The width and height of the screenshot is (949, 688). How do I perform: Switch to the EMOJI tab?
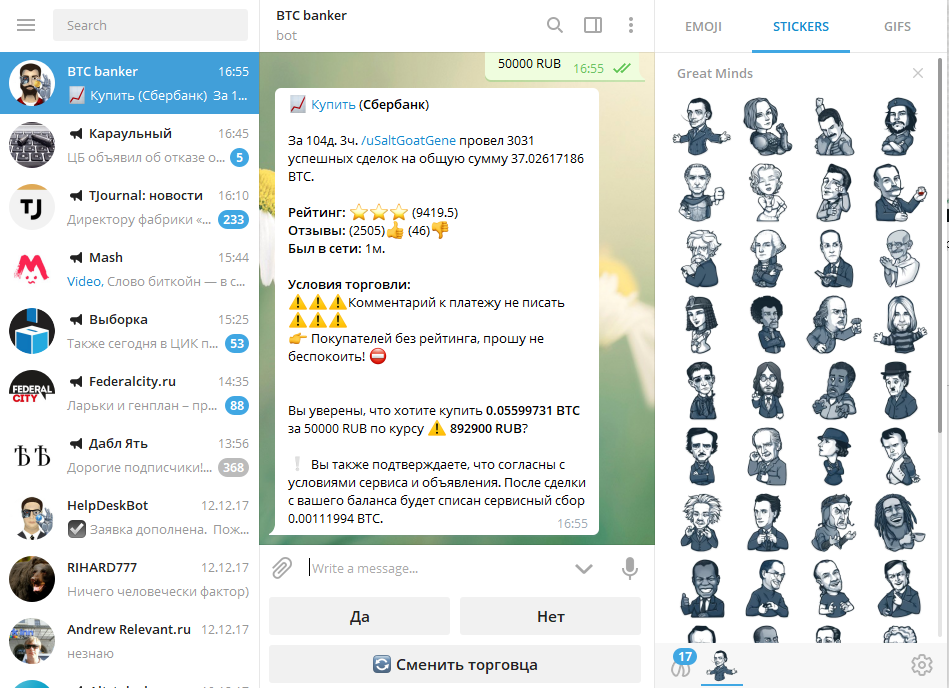click(x=703, y=27)
